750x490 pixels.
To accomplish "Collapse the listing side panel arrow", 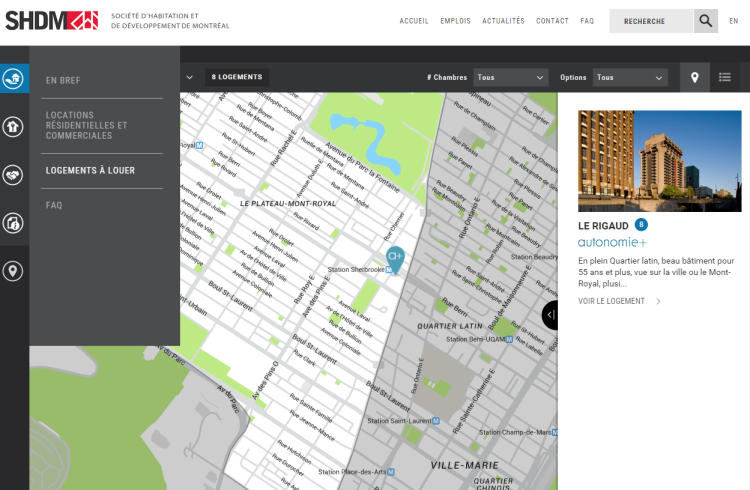I will pos(550,315).
